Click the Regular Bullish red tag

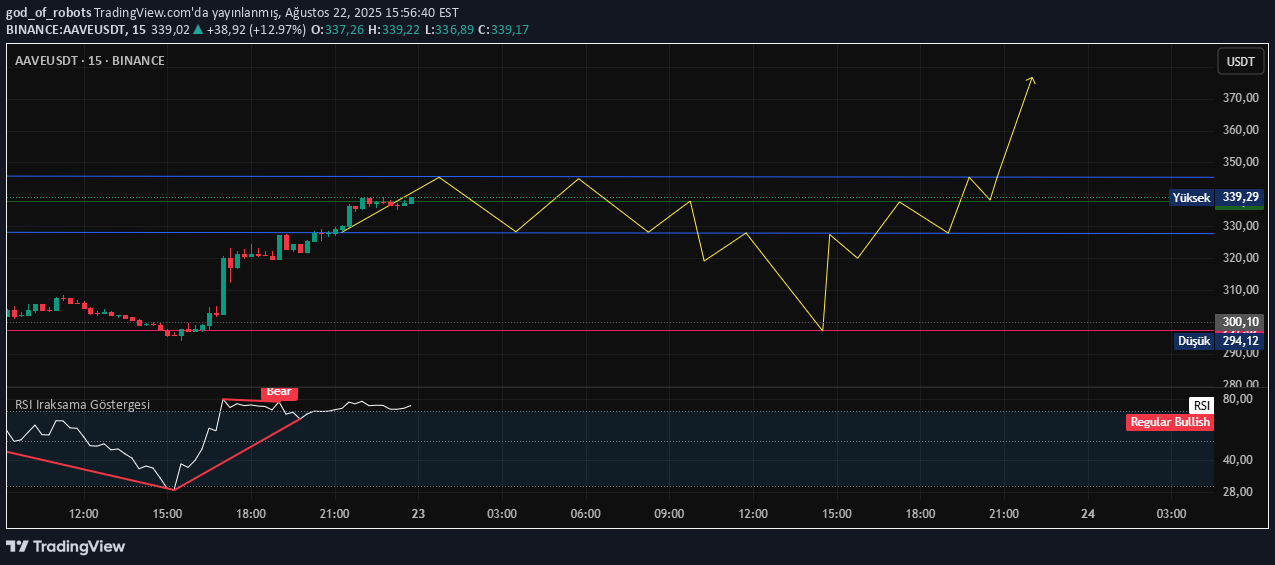coord(1169,422)
